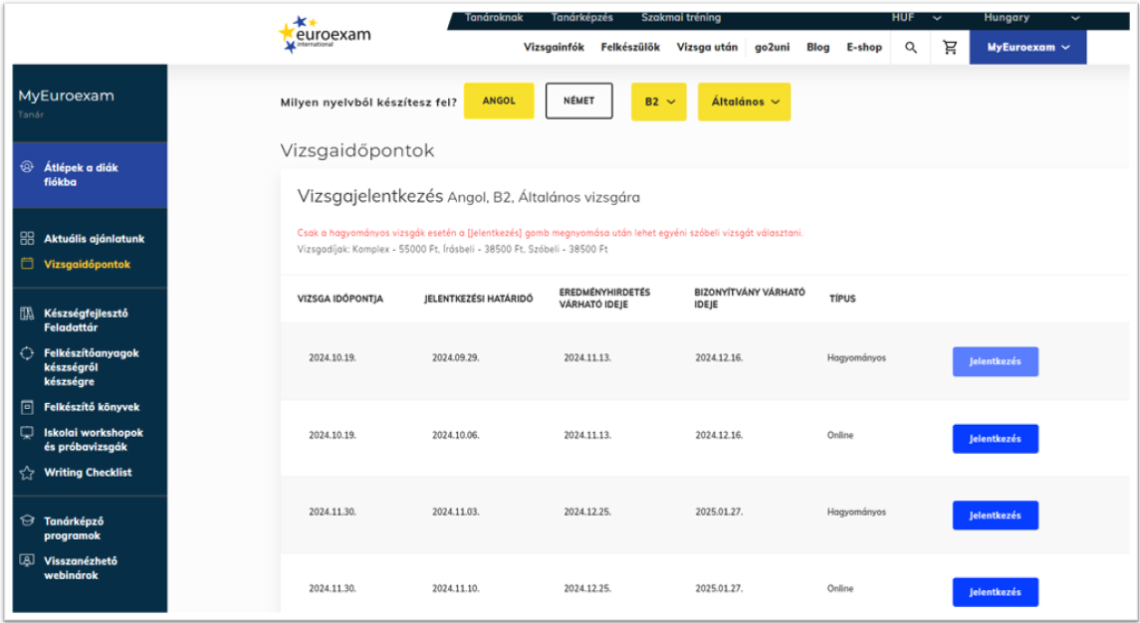Click the Aktuális ajánlatunk grid icon
This screenshot has width=1140, height=623.
point(27,238)
